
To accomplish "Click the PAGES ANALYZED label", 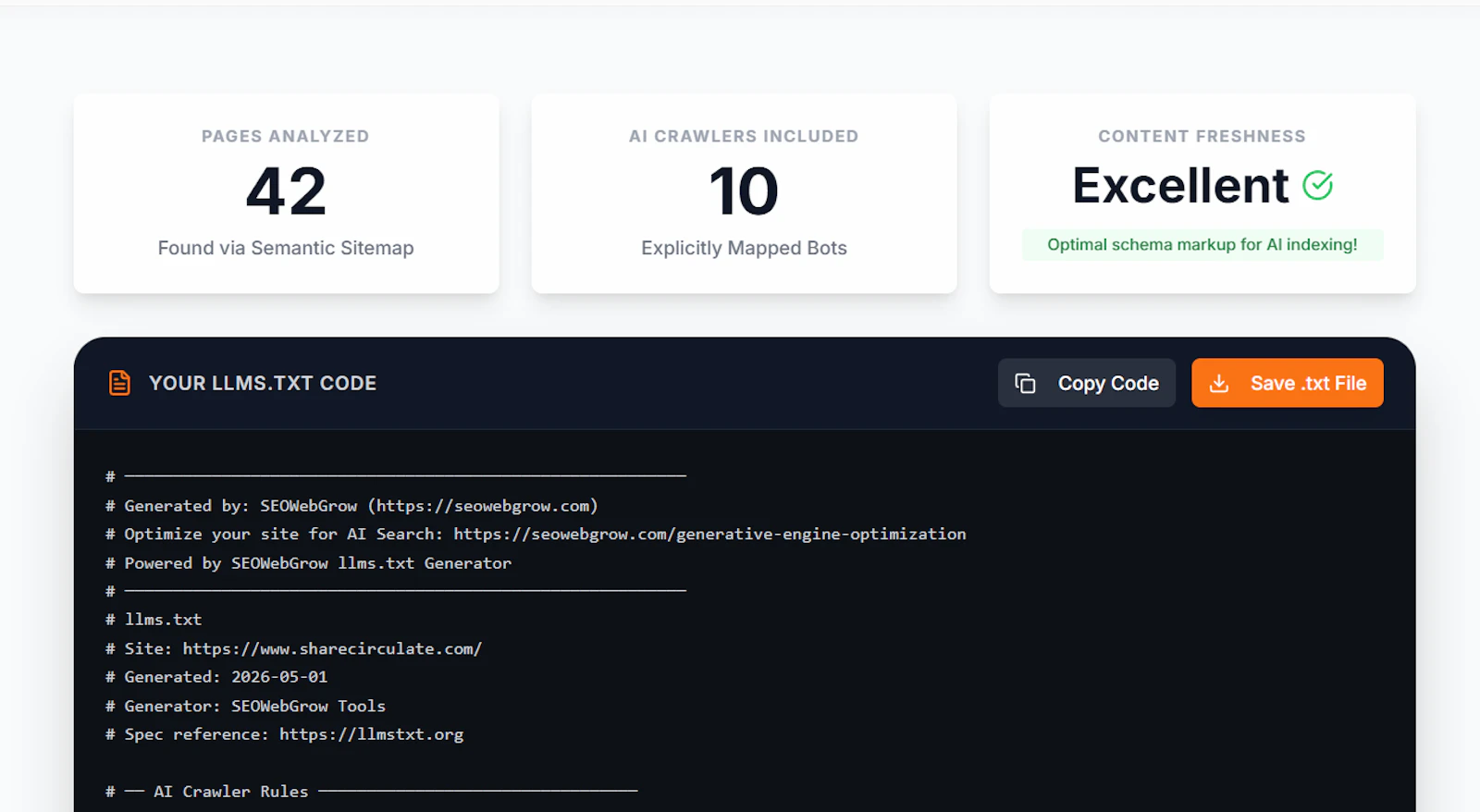I will 286,136.
